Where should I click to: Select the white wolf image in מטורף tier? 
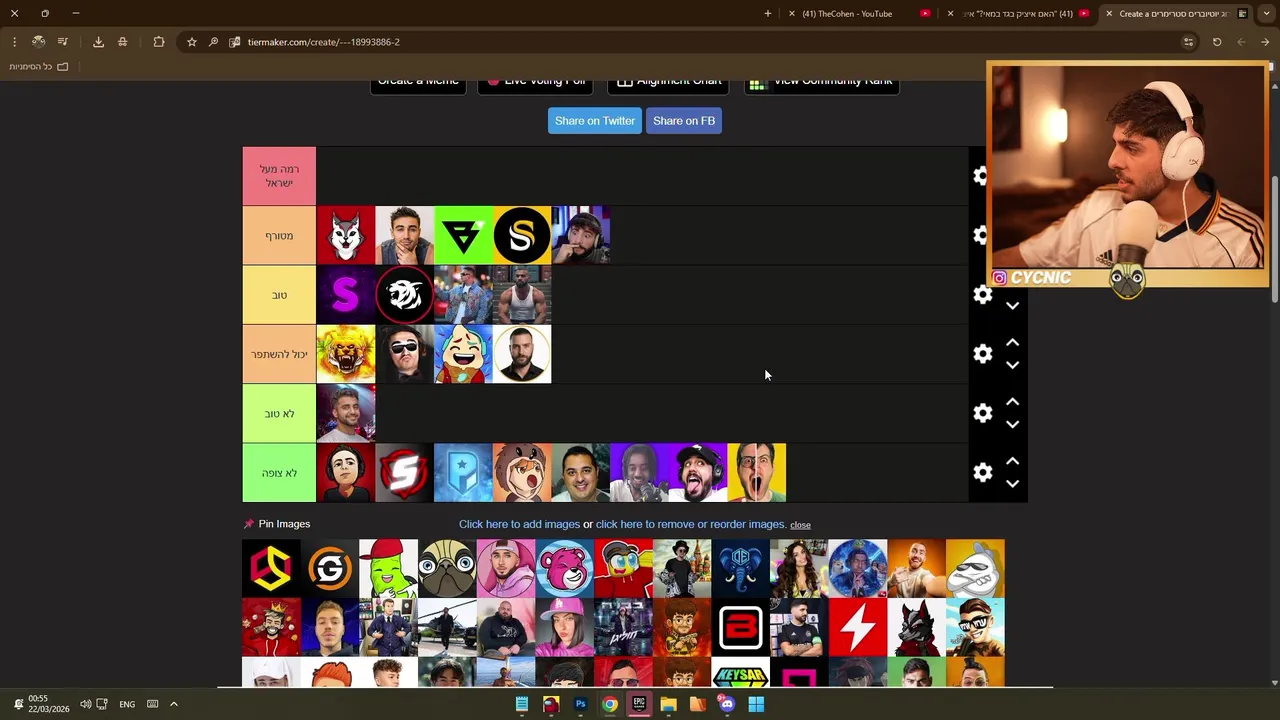[x=346, y=235]
